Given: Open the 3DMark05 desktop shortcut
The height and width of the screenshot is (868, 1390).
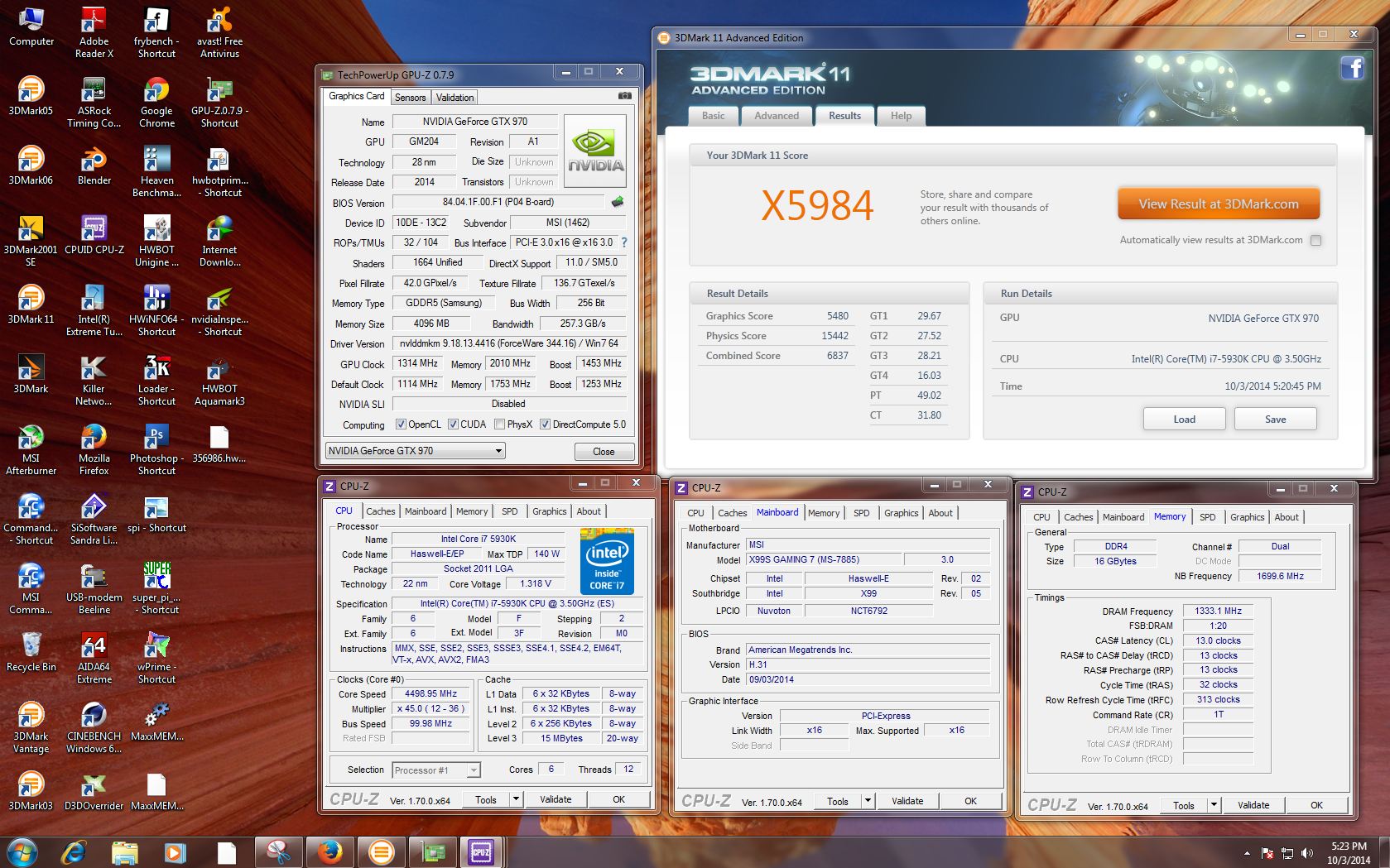Looking at the screenshot, I should pyautogui.click(x=31, y=96).
